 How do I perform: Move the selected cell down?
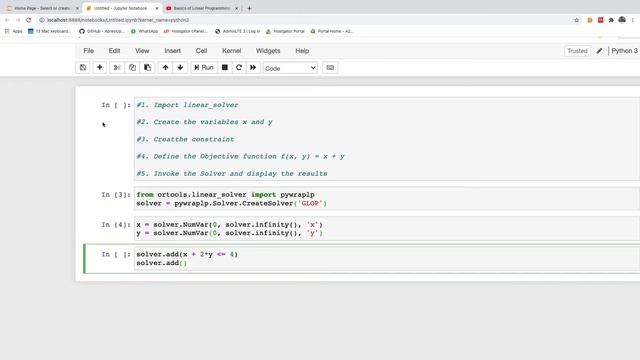[180, 68]
